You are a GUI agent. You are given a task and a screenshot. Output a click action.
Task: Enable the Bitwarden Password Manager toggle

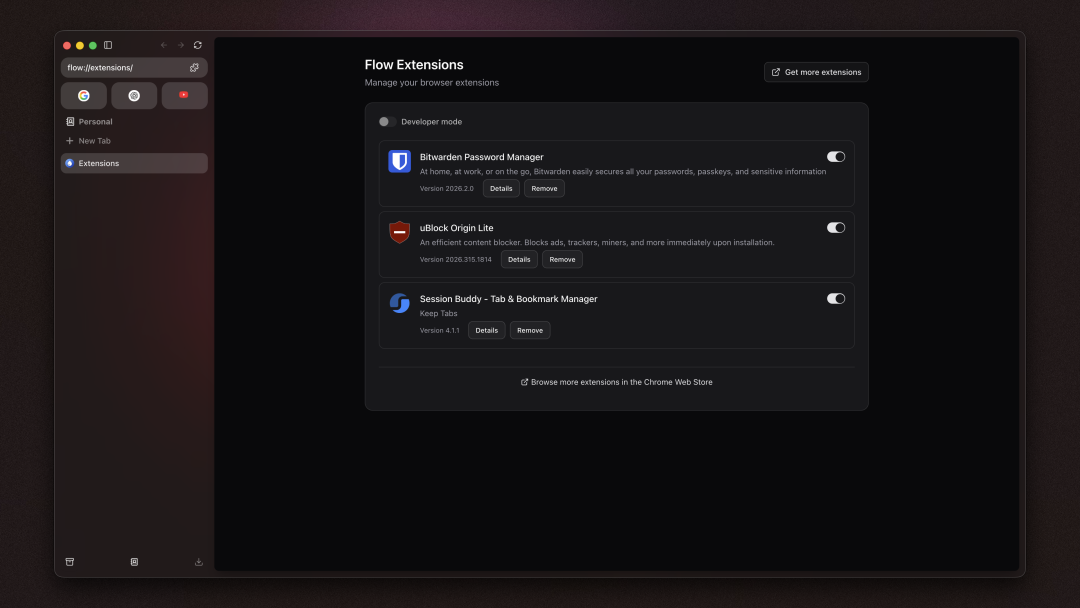[835, 156]
